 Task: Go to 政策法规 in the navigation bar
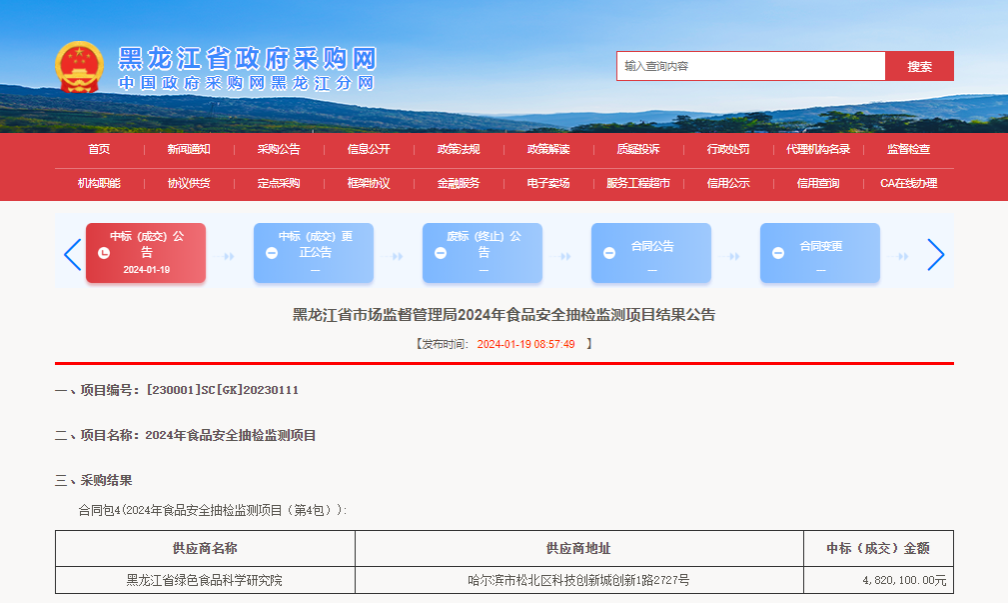click(x=458, y=149)
